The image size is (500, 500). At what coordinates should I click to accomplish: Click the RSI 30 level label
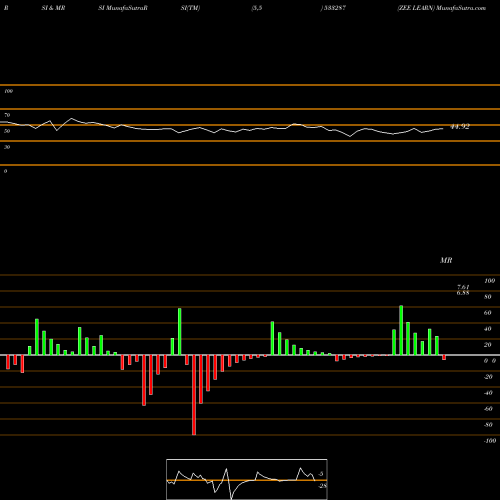click(x=7, y=147)
